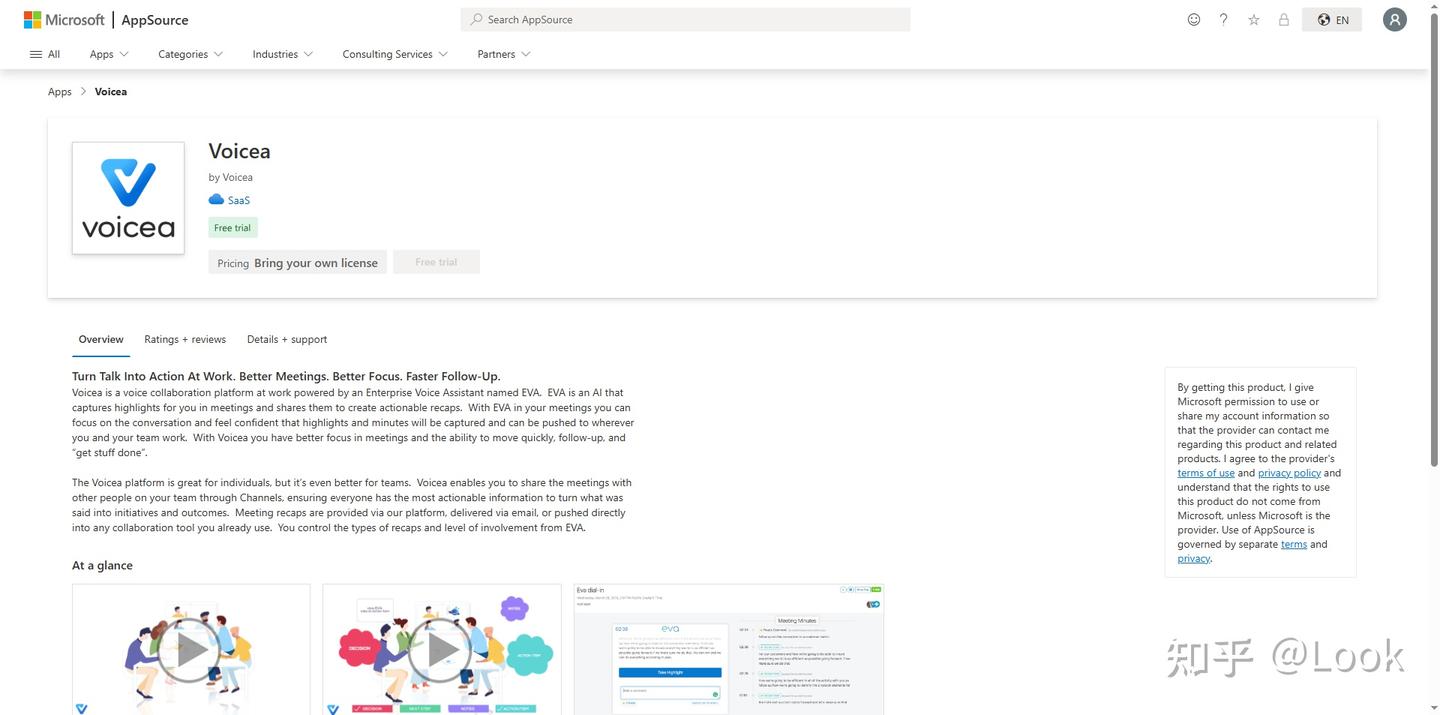The height and width of the screenshot is (715, 1440).
Task: Click the Microsoft logo
Action: 64,20
